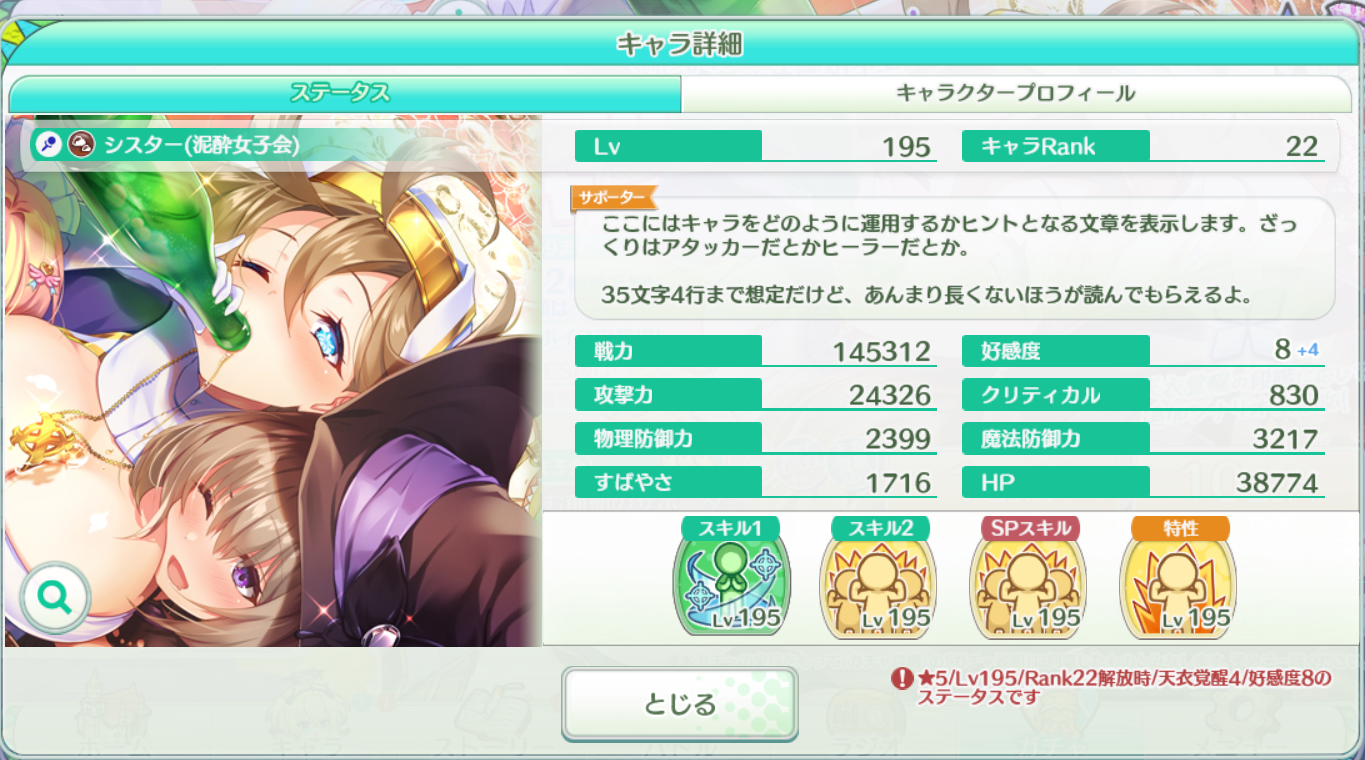Switch to the ステータス tab
The width and height of the screenshot is (1365, 760).
click(x=344, y=94)
